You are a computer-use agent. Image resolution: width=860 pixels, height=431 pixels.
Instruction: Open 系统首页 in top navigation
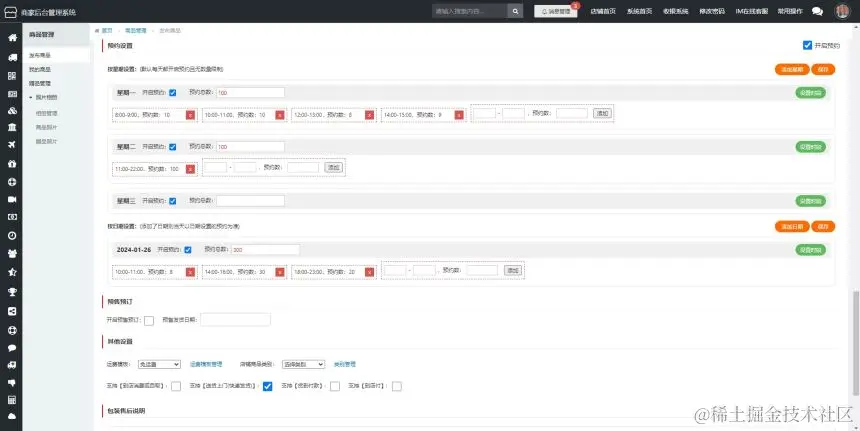639,12
